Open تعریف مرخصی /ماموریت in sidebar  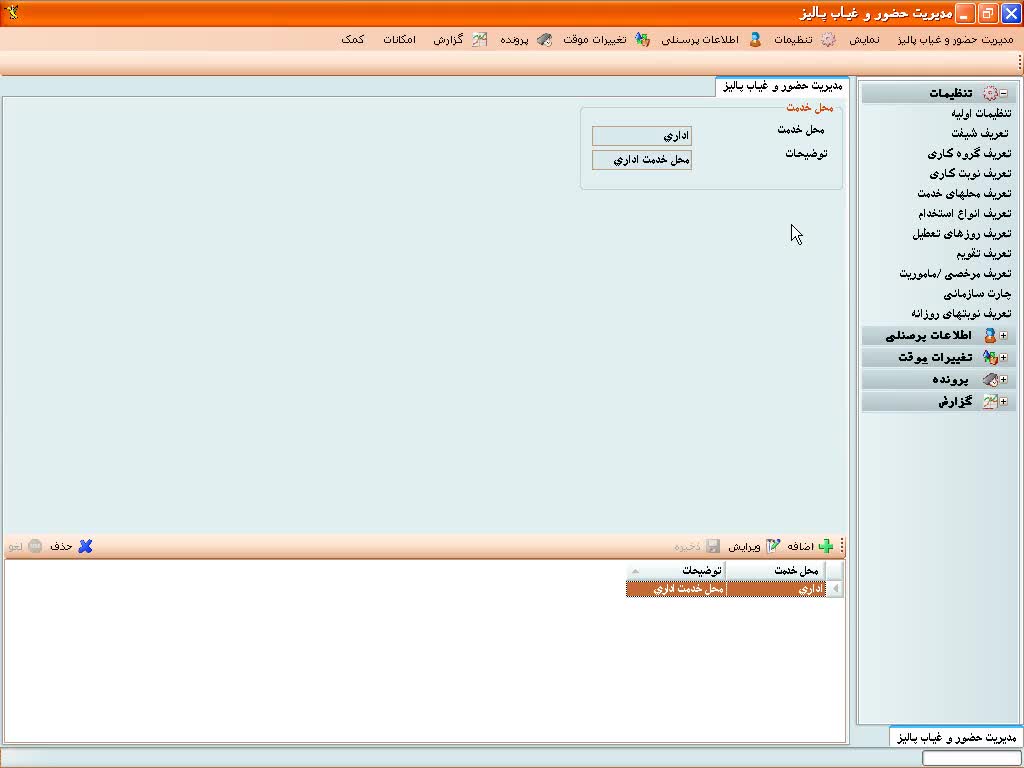[x=955, y=274]
